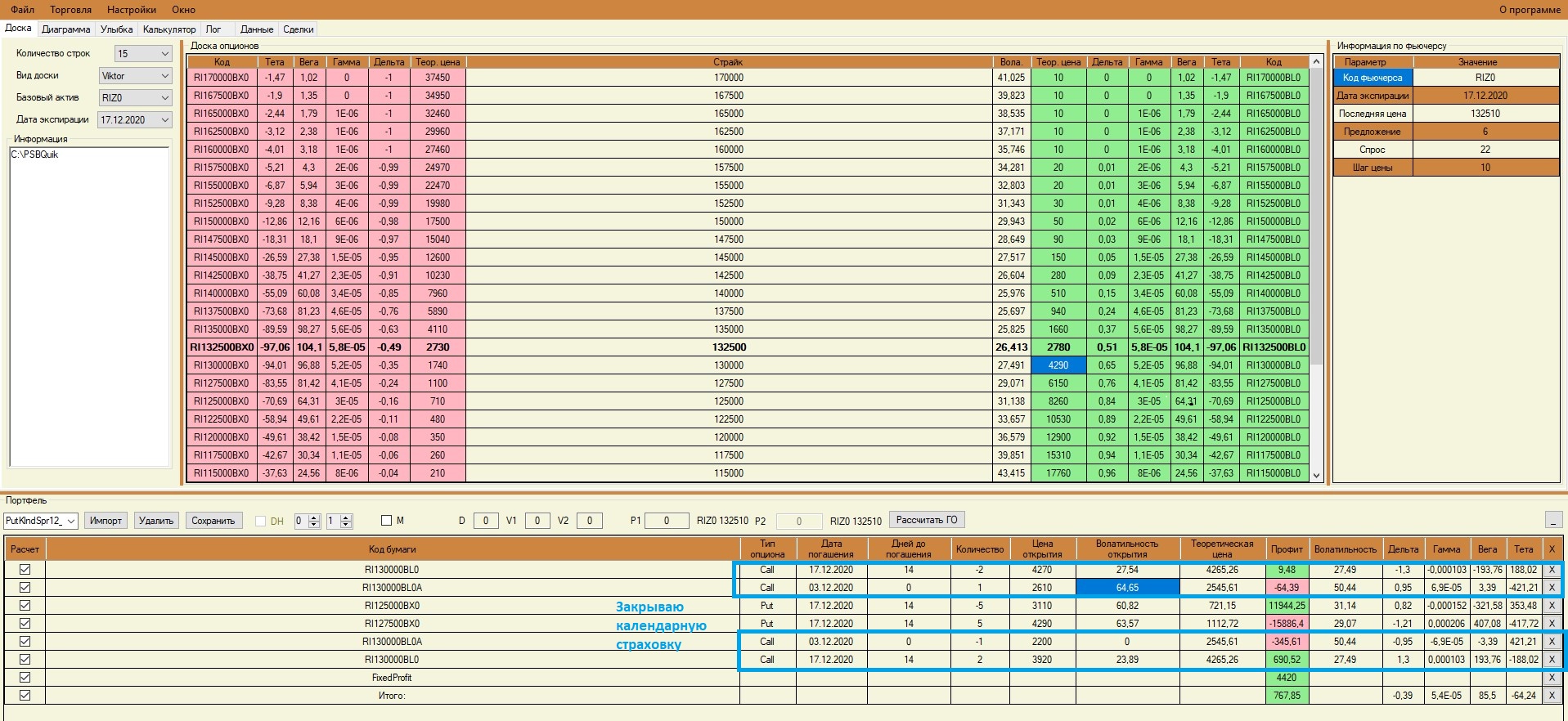
Task: Uncheck Расчет for RI130000BL0A with quantity -1
Action: pyautogui.click(x=25, y=642)
